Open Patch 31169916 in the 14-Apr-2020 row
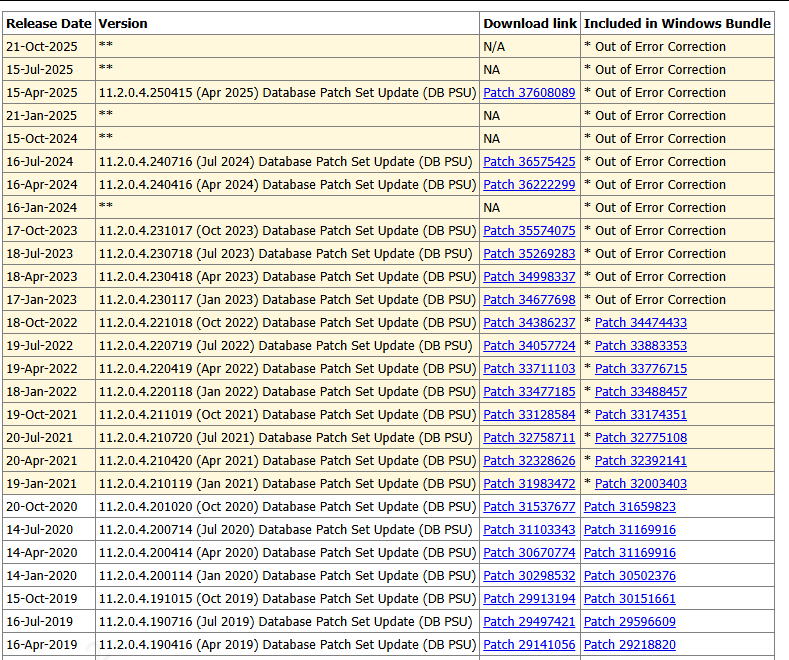The height and width of the screenshot is (660, 789). [629, 552]
